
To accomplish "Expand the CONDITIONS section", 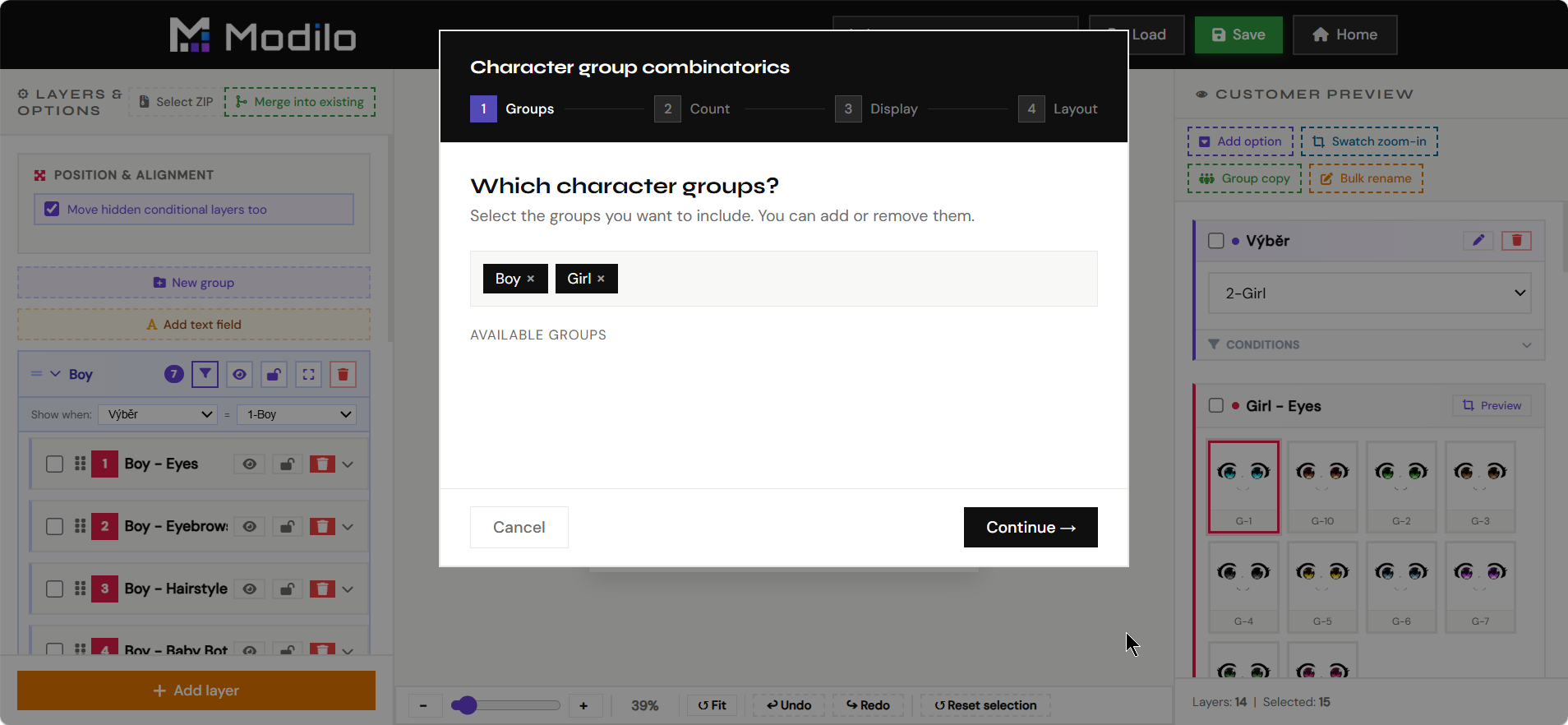I will [1369, 344].
